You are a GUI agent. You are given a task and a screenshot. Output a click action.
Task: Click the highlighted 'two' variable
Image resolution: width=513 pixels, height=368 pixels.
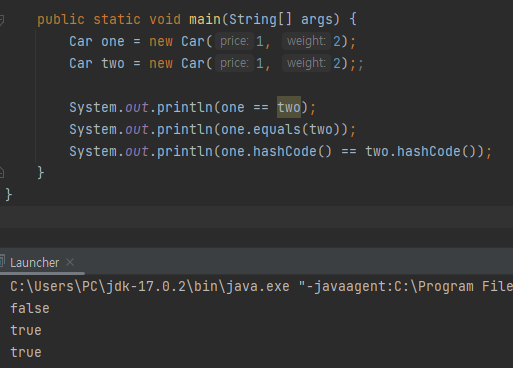pos(289,107)
